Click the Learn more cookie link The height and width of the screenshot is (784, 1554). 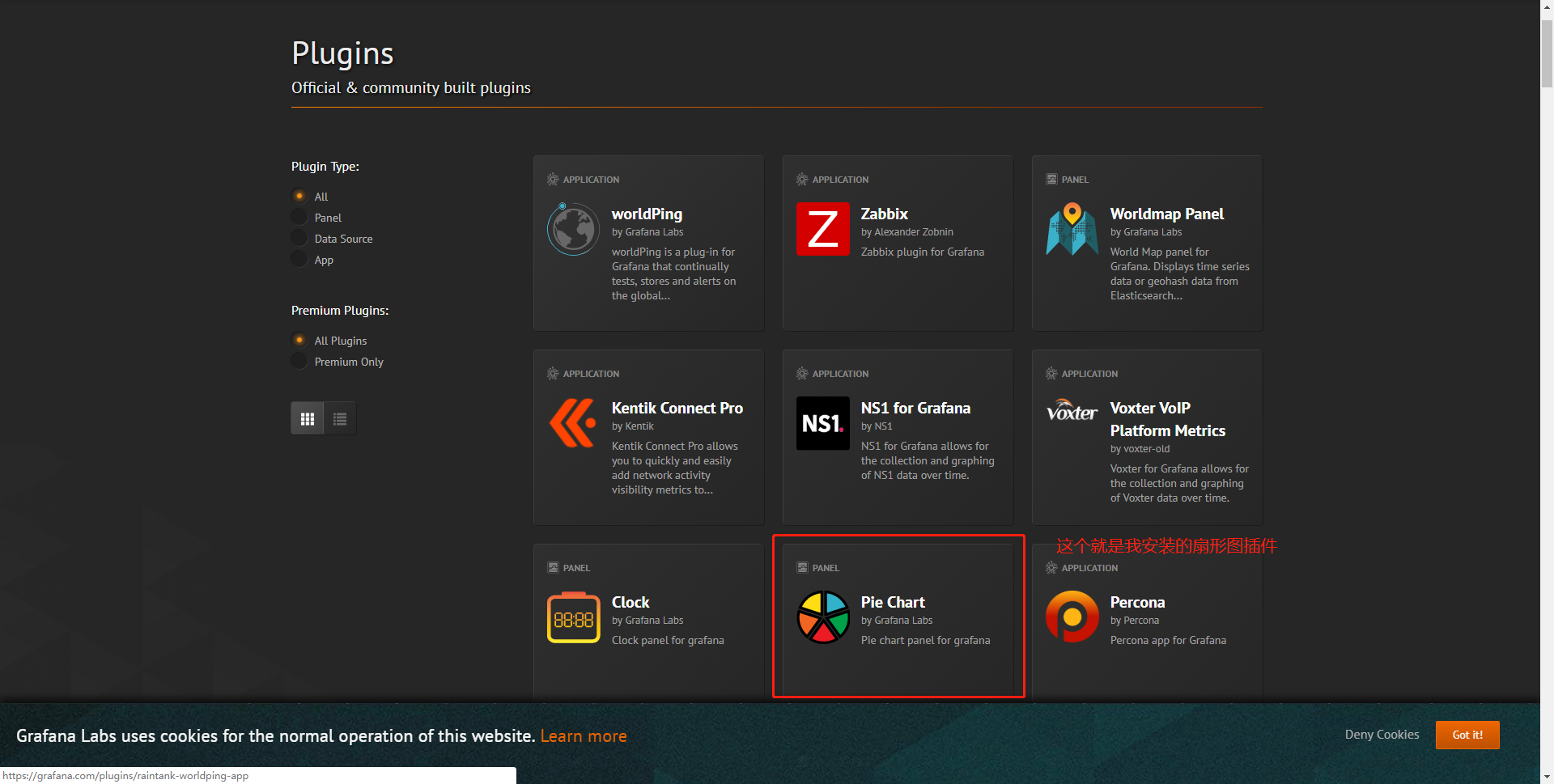pos(584,736)
